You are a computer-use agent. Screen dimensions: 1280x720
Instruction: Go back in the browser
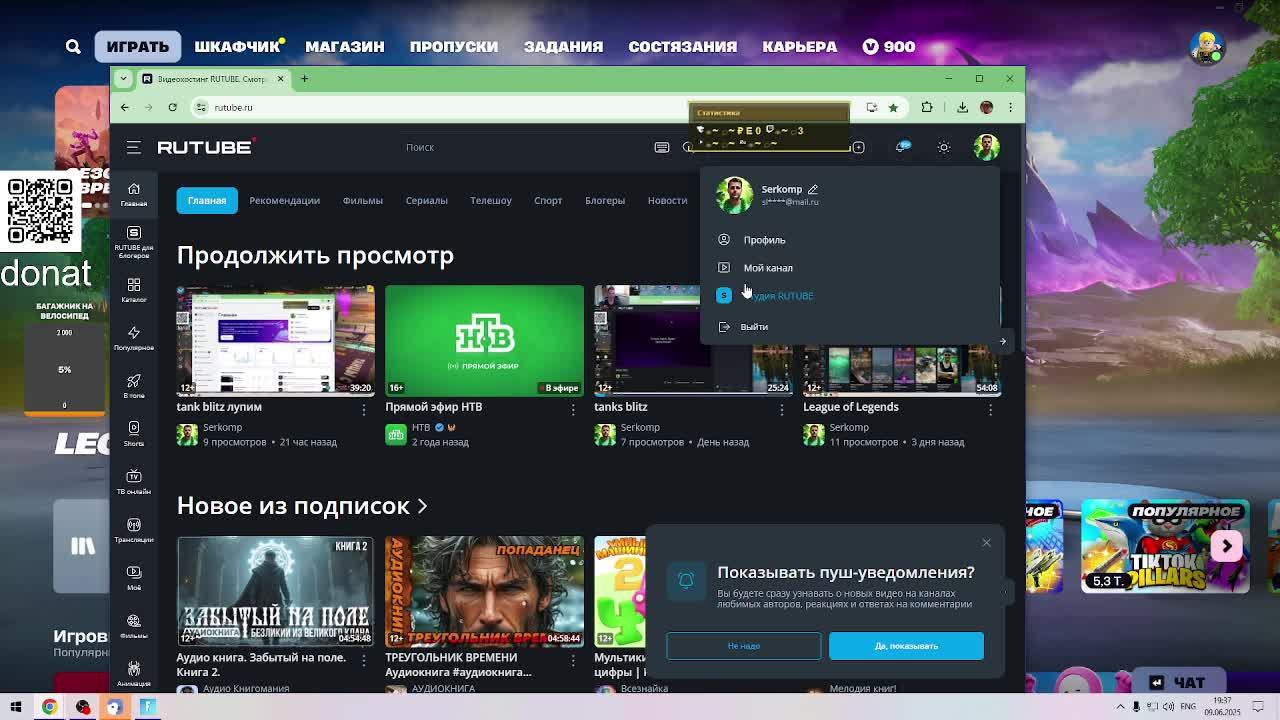coord(124,107)
